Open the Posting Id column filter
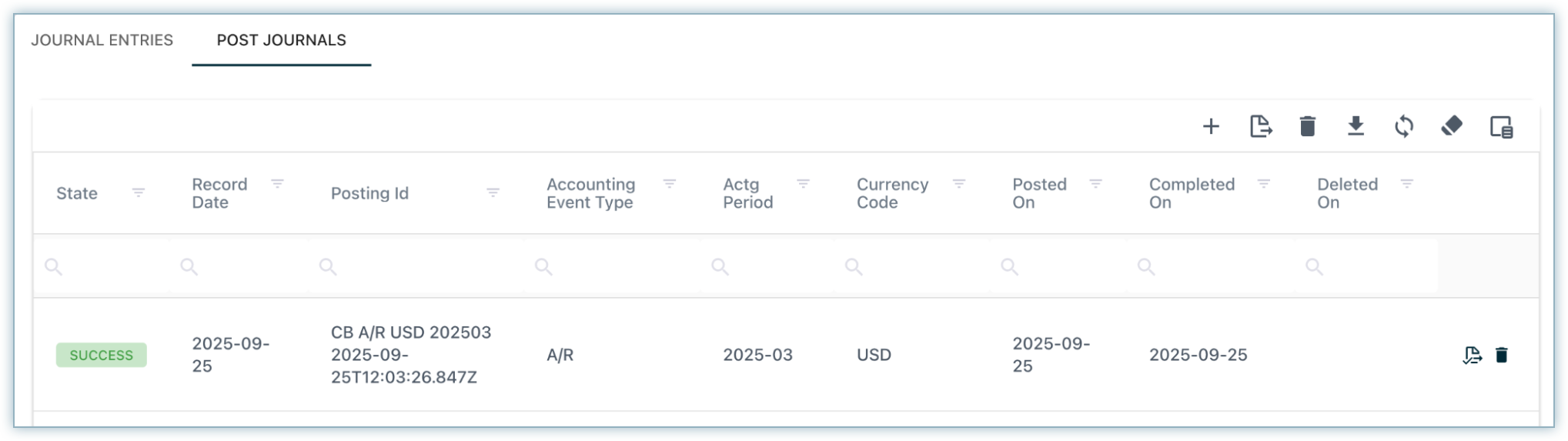The image size is (1568, 441). 493,192
